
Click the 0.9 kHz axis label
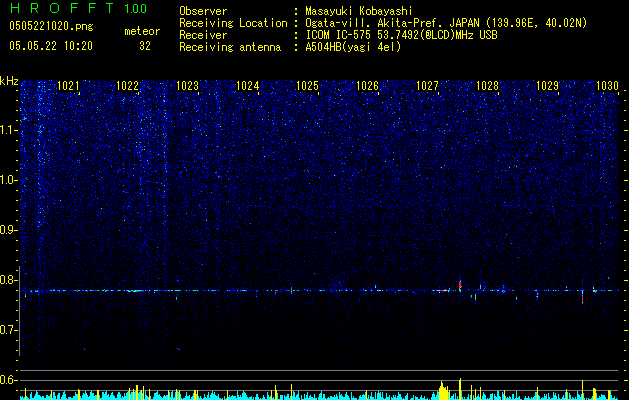pos(9,230)
